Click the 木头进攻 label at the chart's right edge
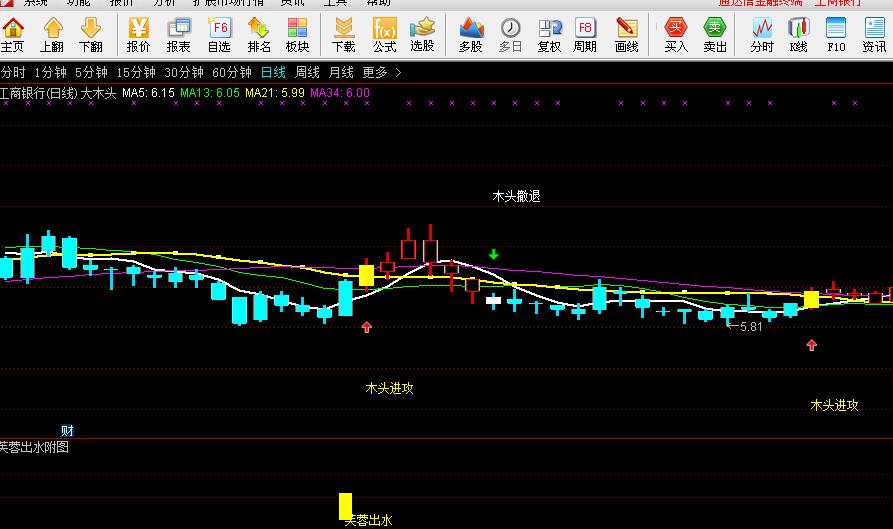 pos(834,405)
